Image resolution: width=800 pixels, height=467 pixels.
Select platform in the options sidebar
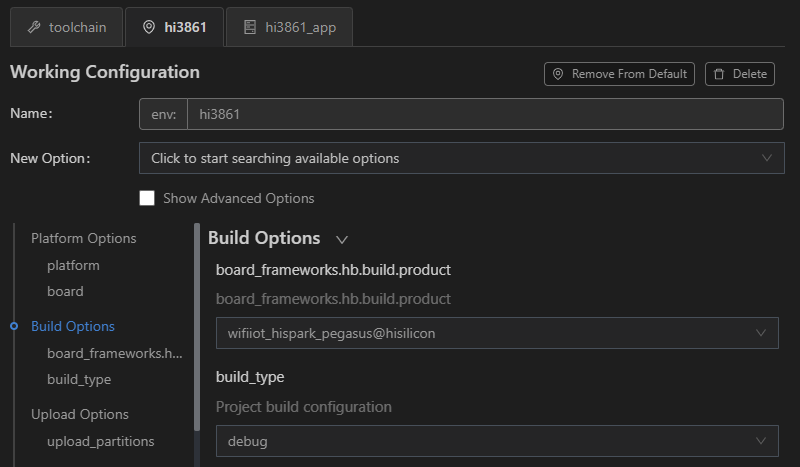[x=73, y=265]
